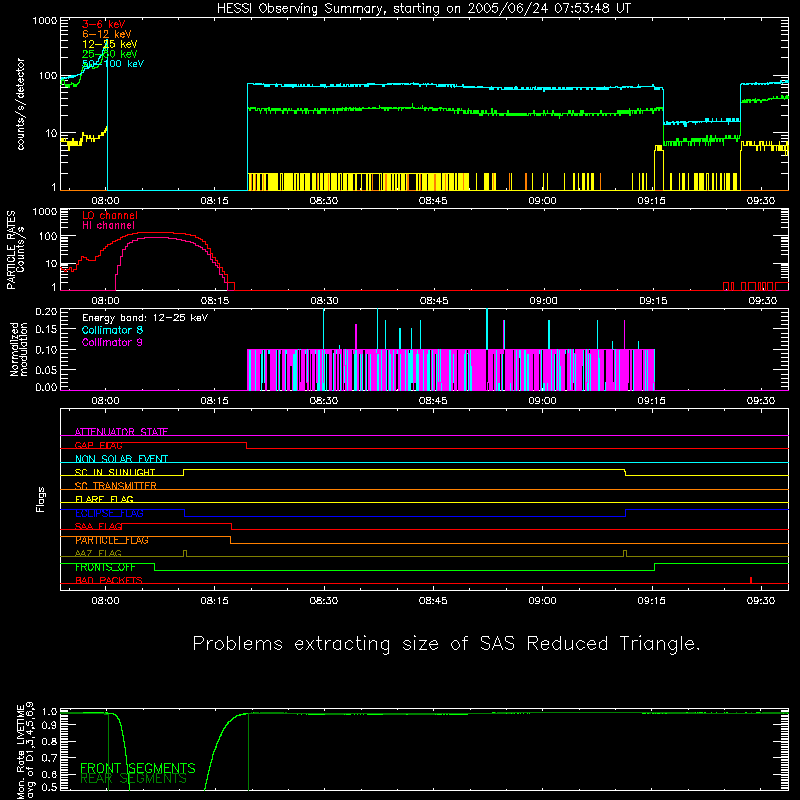The height and width of the screenshot is (800, 800).
Task: Select the 'Collimator 9' legend label
Action: coord(112,342)
